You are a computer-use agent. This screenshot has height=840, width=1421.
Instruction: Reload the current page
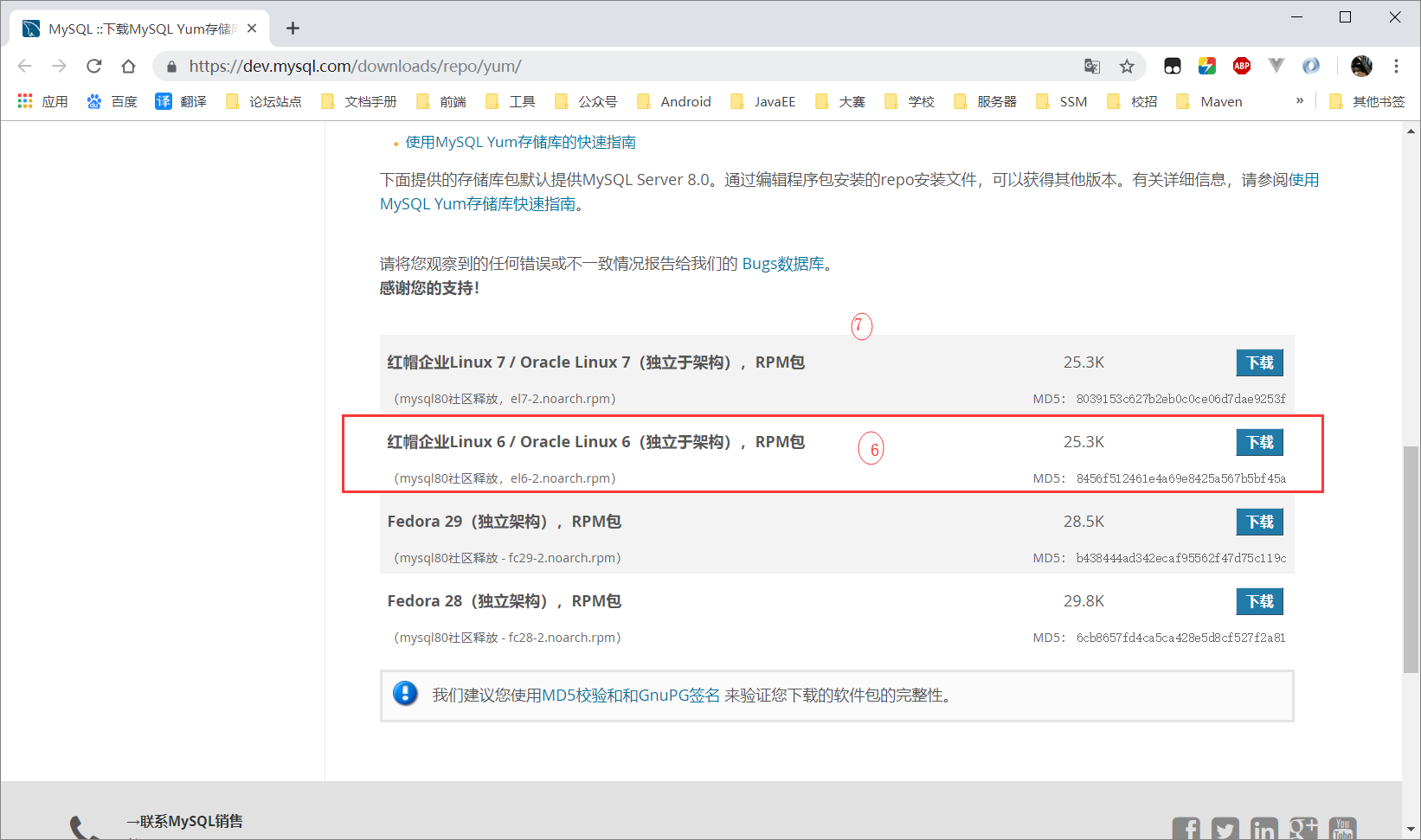[x=93, y=66]
